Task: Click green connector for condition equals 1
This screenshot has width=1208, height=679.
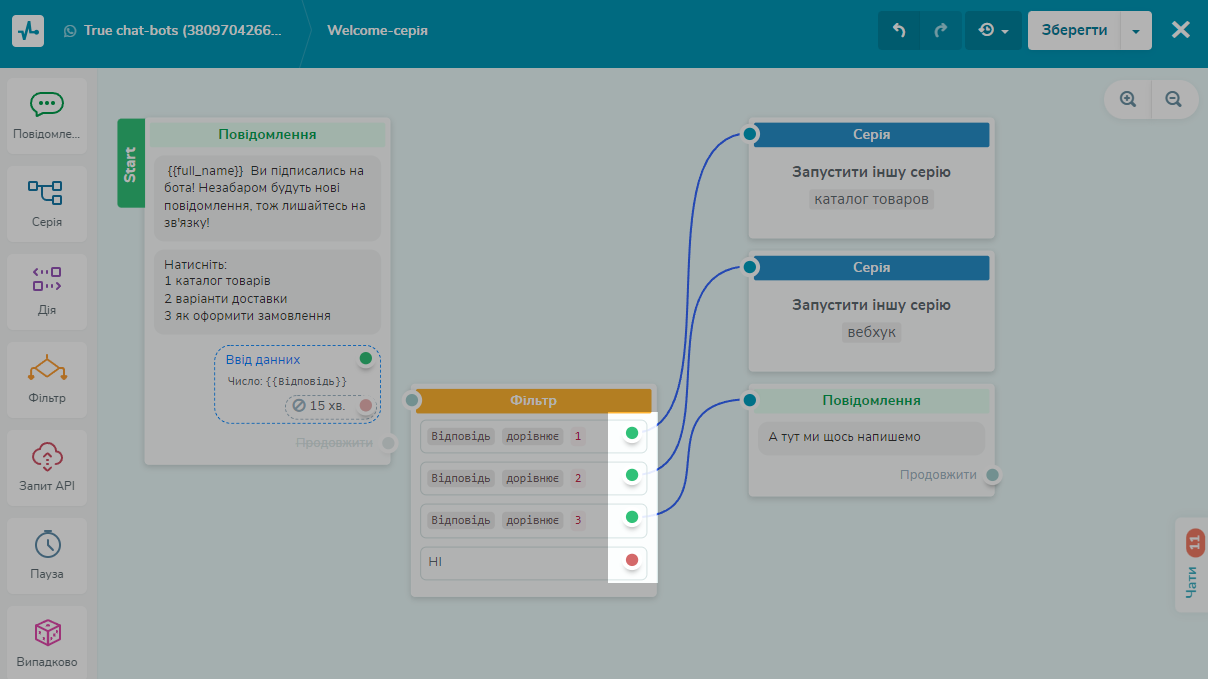Action: (x=632, y=433)
